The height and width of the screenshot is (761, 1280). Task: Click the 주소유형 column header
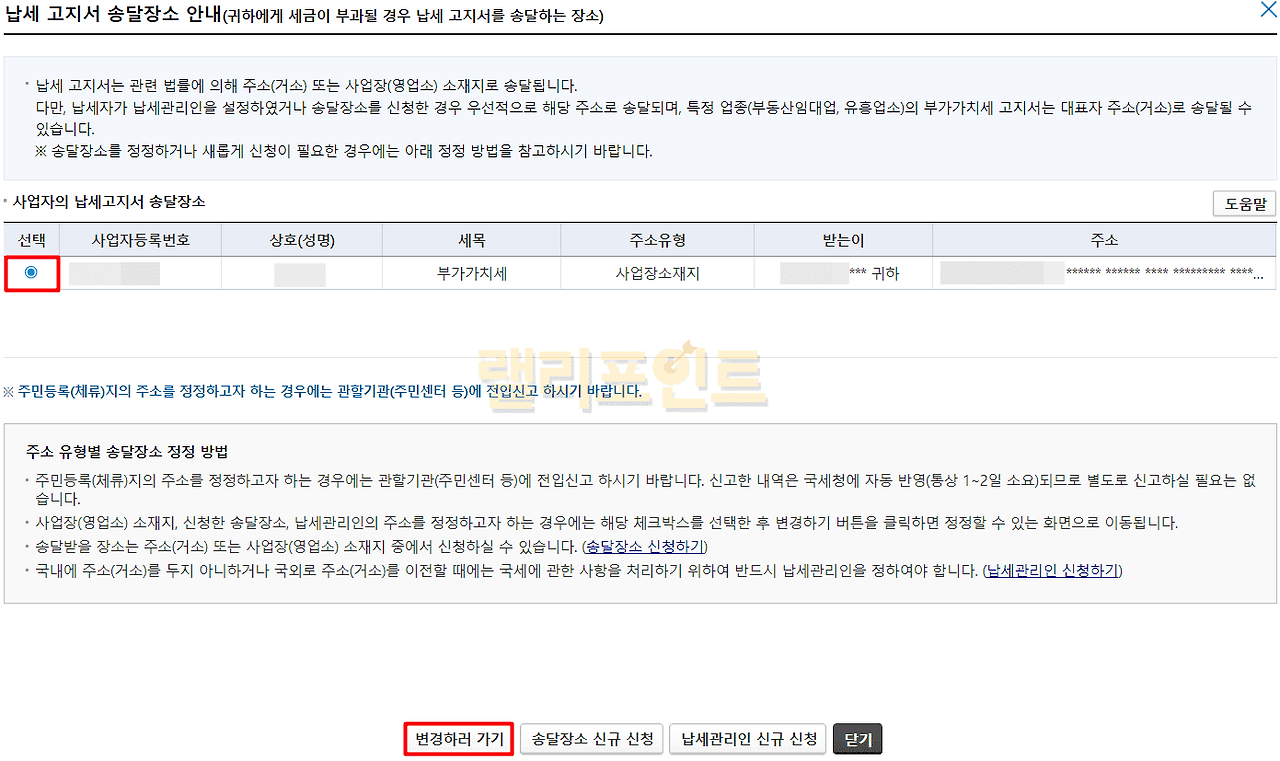point(657,240)
